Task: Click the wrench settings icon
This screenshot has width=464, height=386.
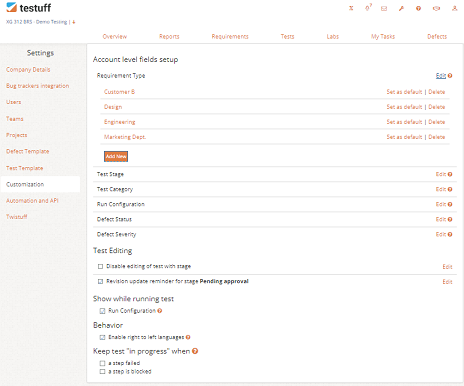Action: point(401,8)
